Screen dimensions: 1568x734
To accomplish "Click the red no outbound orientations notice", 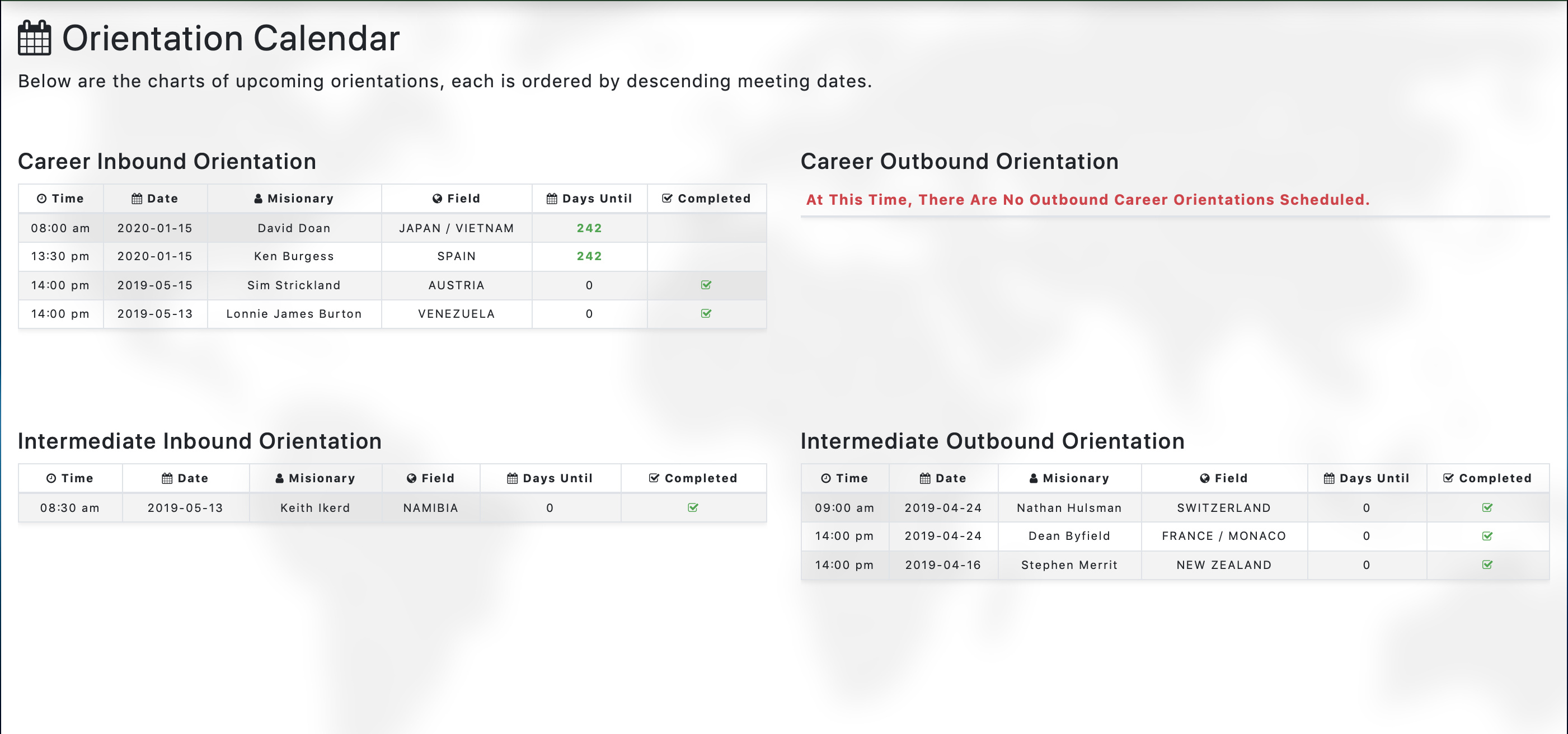I will pos(1088,200).
